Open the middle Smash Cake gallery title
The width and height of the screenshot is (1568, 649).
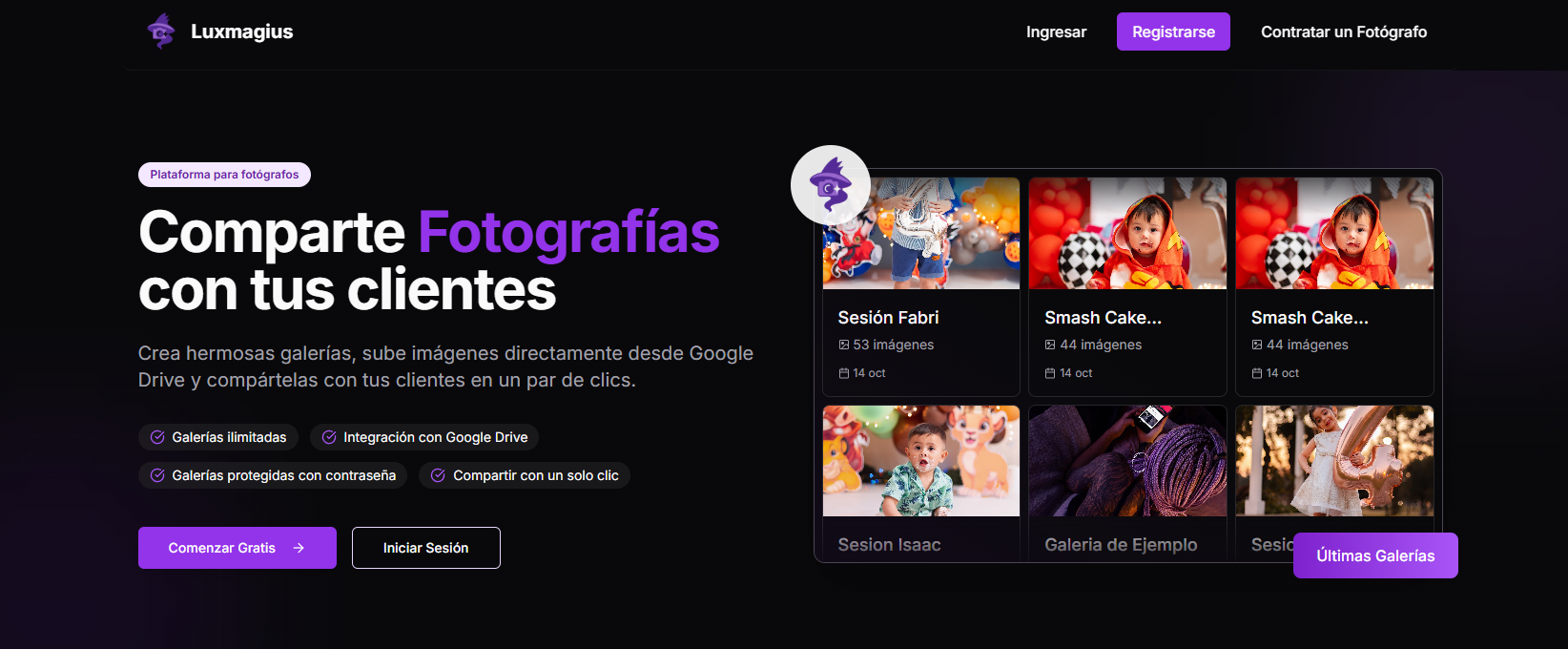(1103, 318)
